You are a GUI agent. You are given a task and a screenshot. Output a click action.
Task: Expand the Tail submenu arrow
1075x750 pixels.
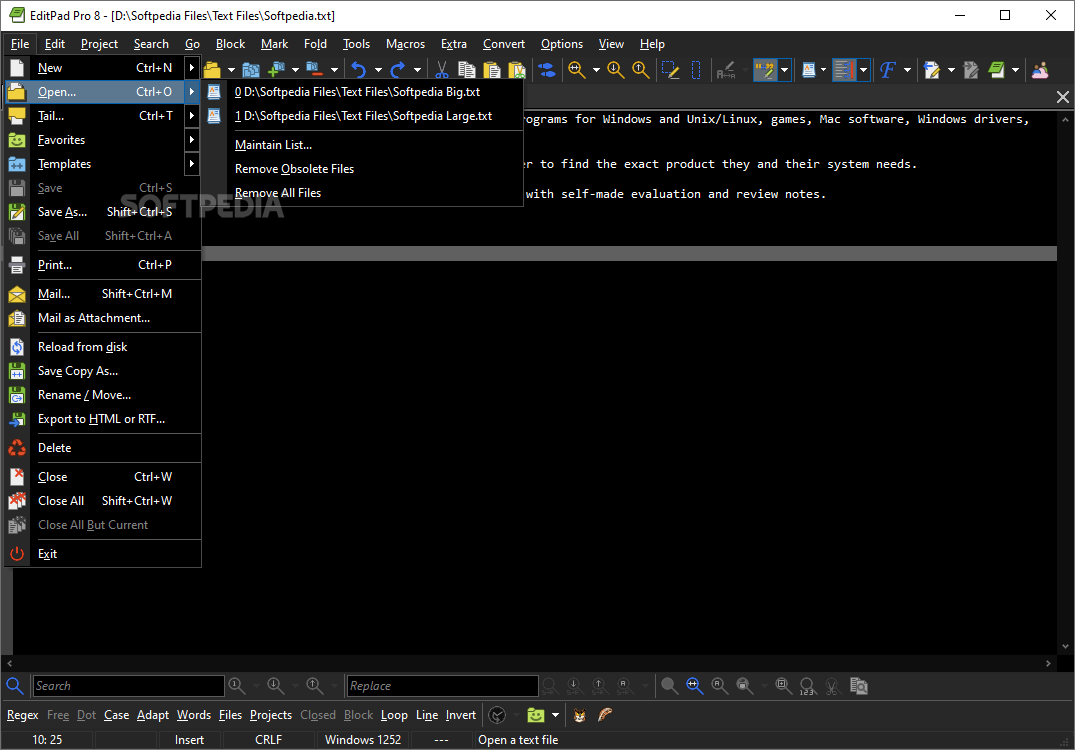pyautogui.click(x=192, y=116)
